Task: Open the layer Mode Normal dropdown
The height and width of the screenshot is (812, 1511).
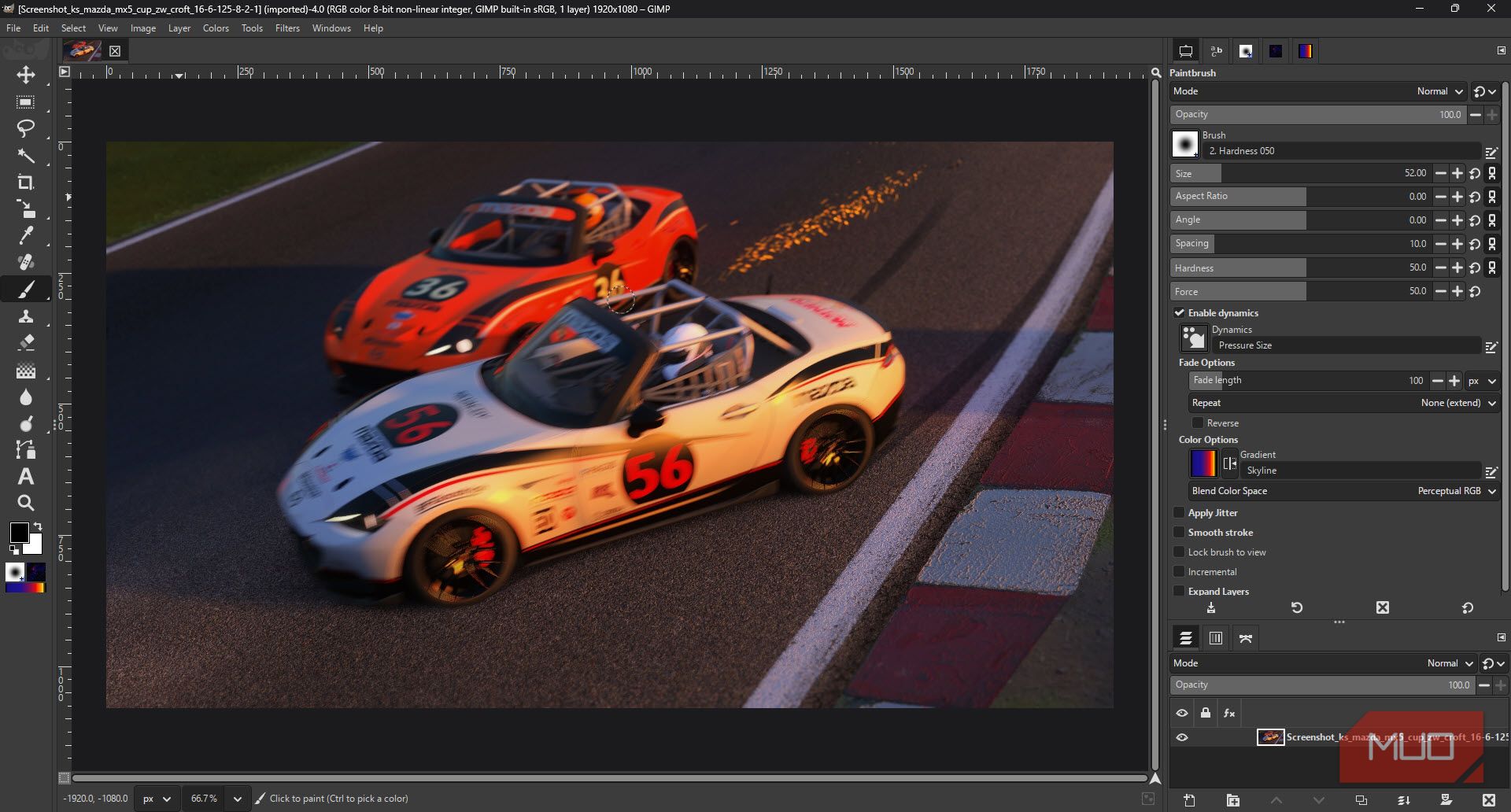Action: (x=1324, y=663)
